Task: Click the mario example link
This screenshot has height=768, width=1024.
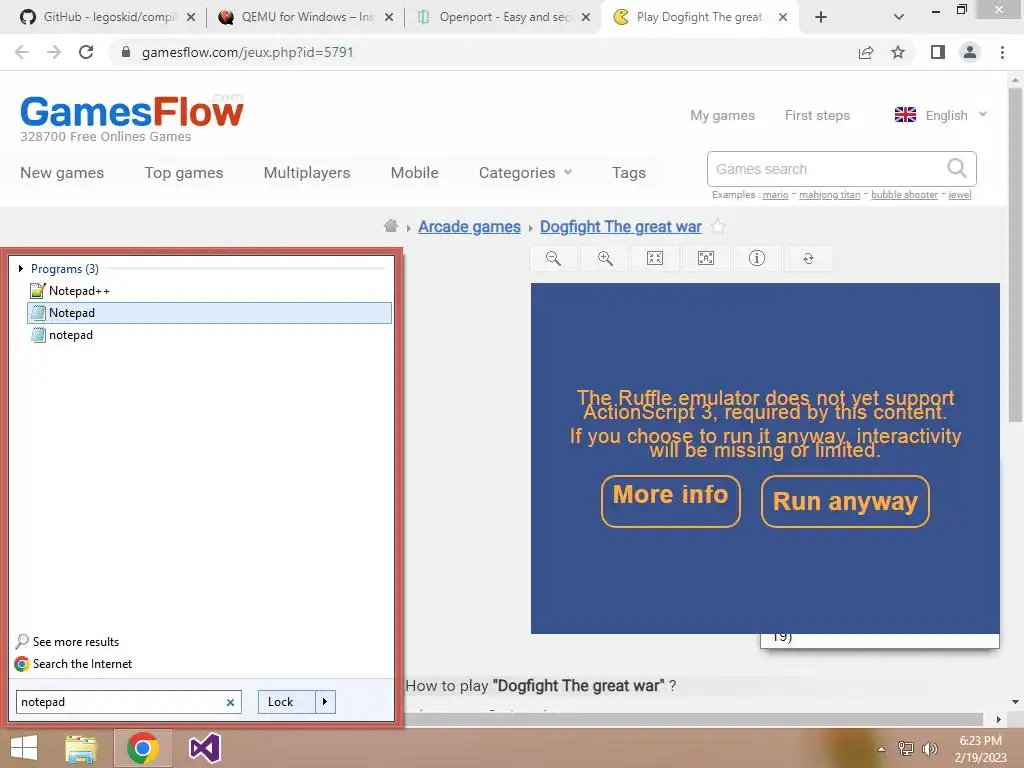Action: [x=775, y=195]
